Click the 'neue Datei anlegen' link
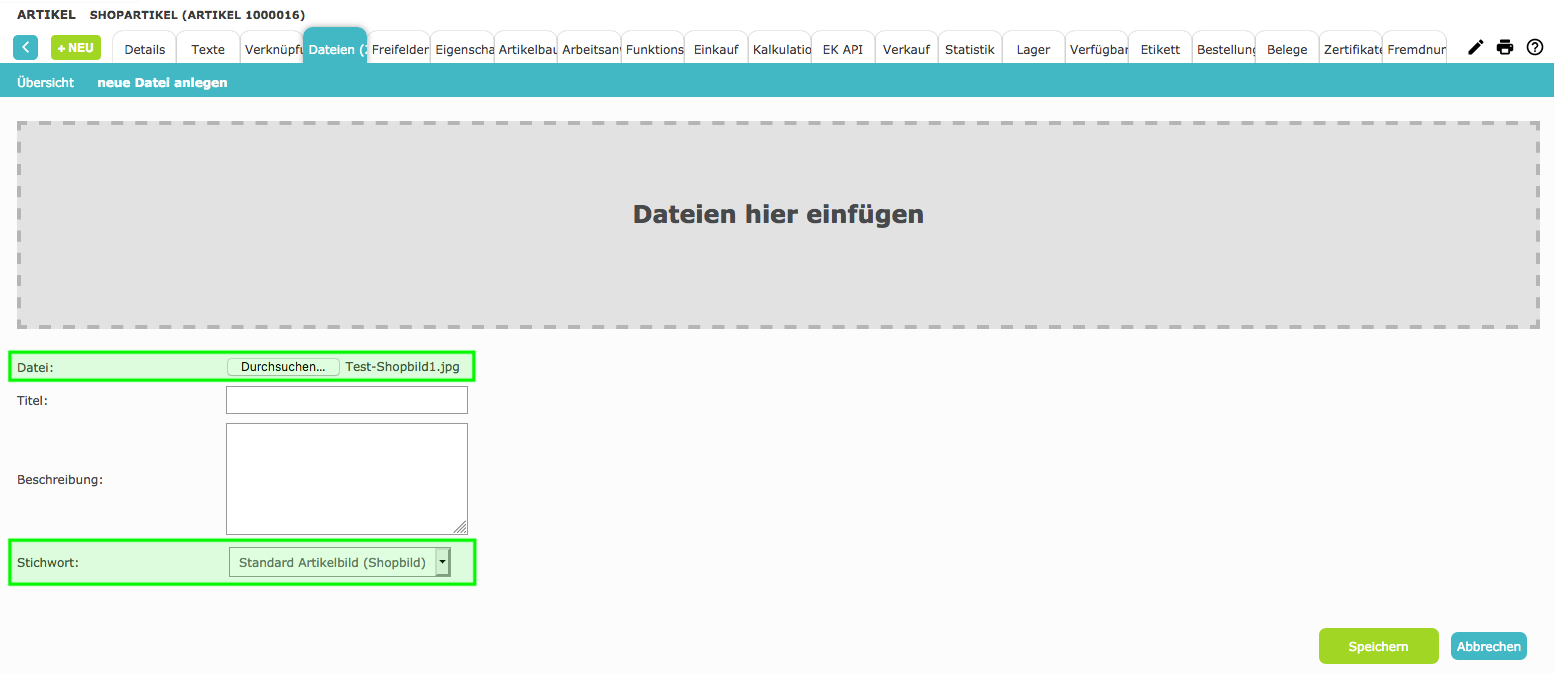 pyautogui.click(x=162, y=83)
